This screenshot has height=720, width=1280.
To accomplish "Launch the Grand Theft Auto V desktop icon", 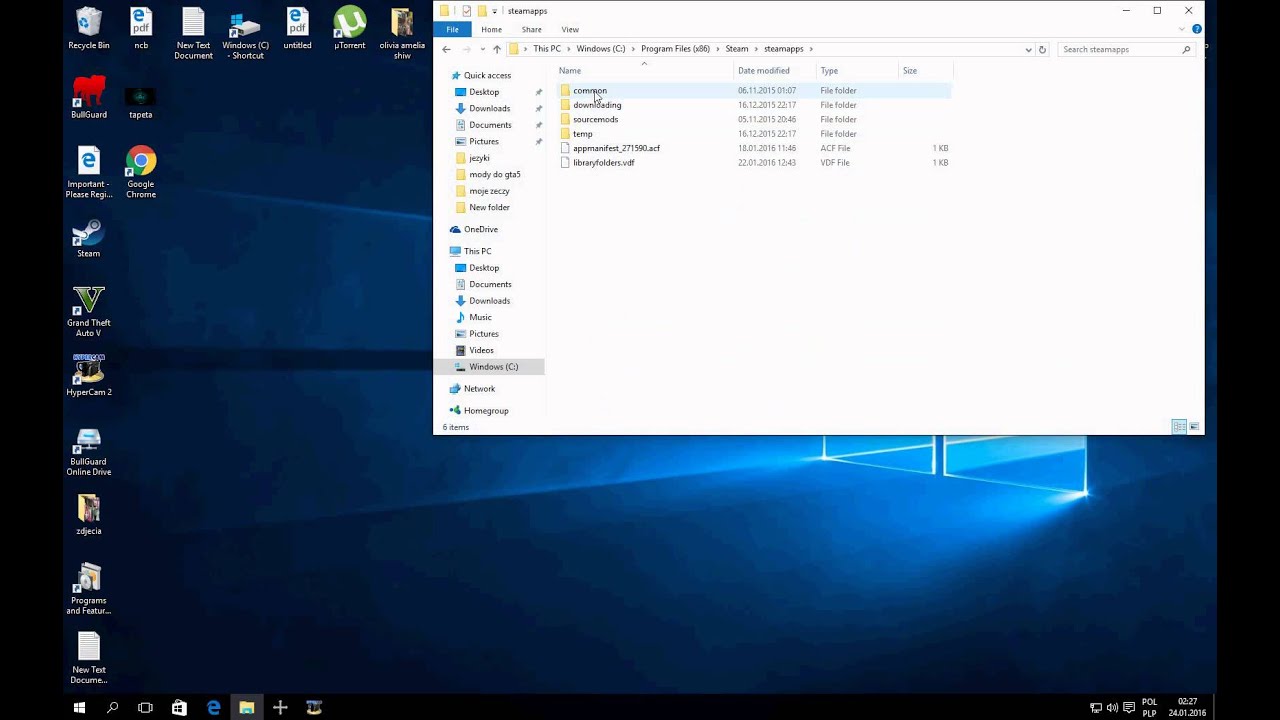I will (x=88, y=311).
